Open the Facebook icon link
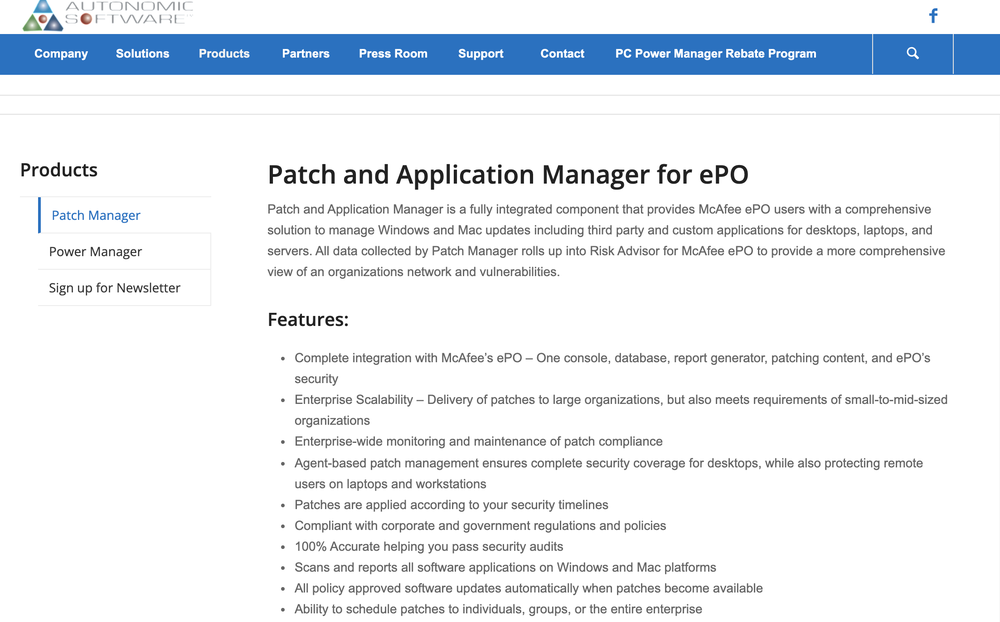Screen dimensions: 1000x622 [933, 15]
